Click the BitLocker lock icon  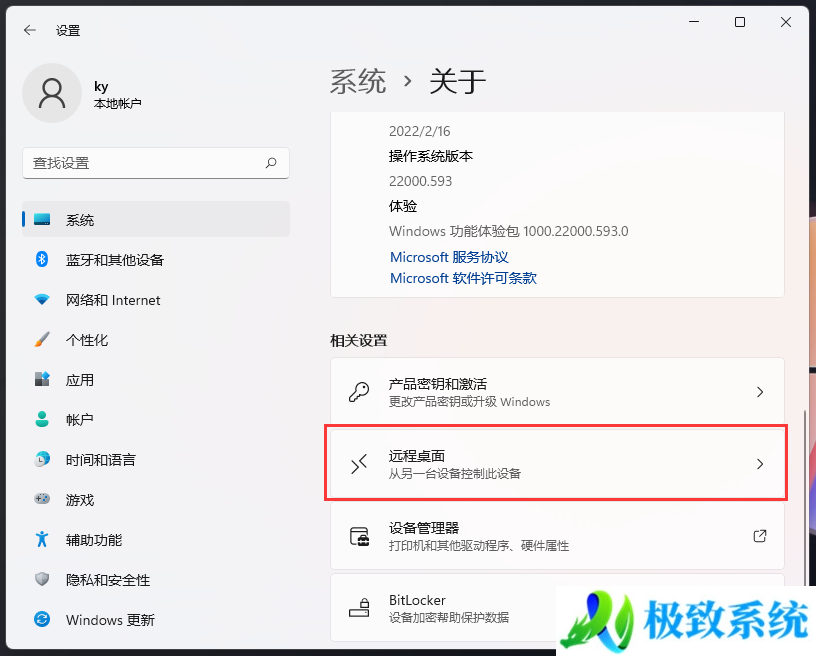pyautogui.click(x=359, y=608)
